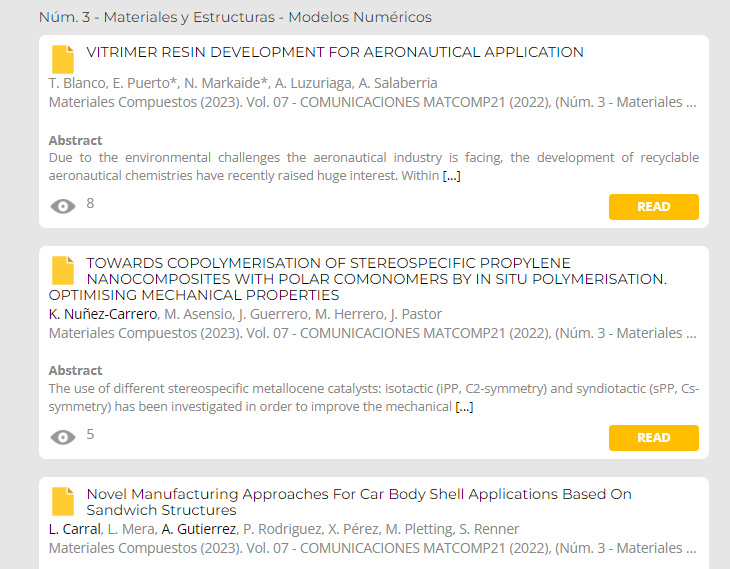Click the document icon next to Towards Copolymerisation title

[63, 270]
